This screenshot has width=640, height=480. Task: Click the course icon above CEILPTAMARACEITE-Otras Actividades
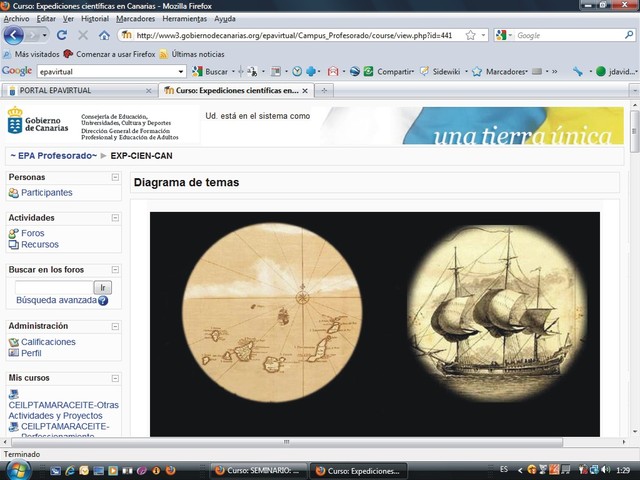pyautogui.click(x=13, y=394)
